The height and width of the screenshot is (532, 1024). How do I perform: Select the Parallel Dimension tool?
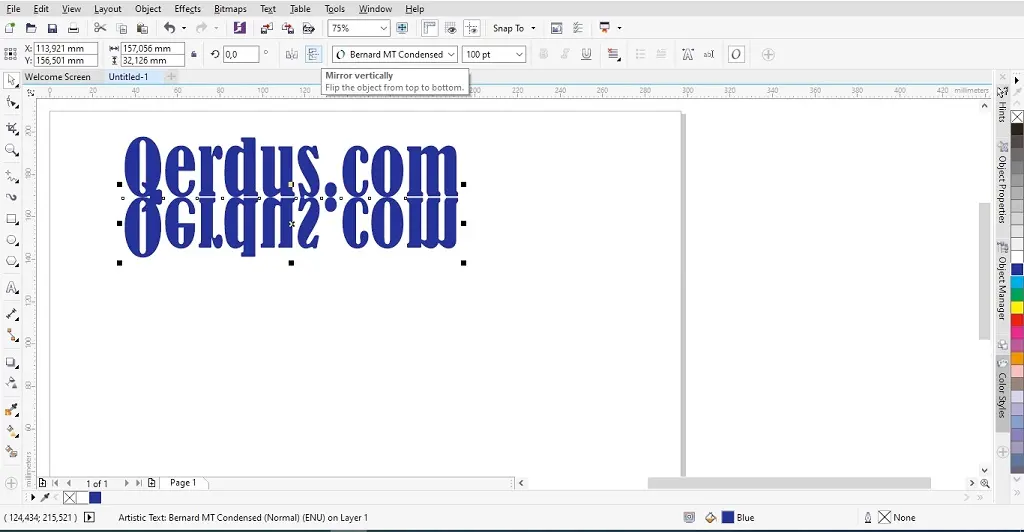click(x=11, y=314)
